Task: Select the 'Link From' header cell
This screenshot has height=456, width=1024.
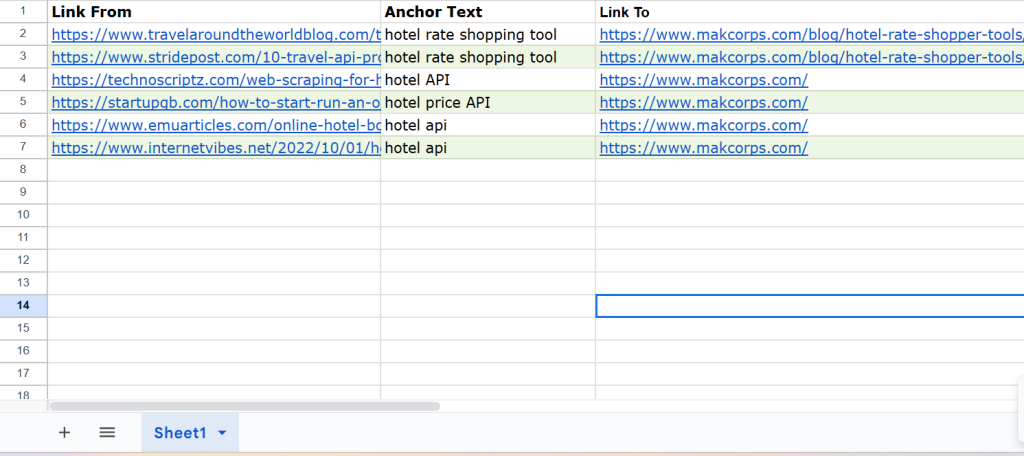Action: 214,12
